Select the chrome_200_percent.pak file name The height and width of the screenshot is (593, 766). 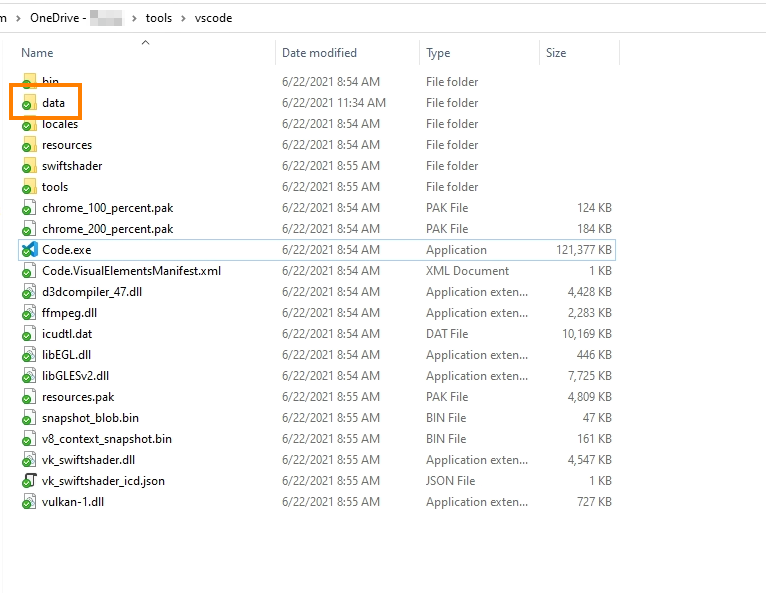107,229
